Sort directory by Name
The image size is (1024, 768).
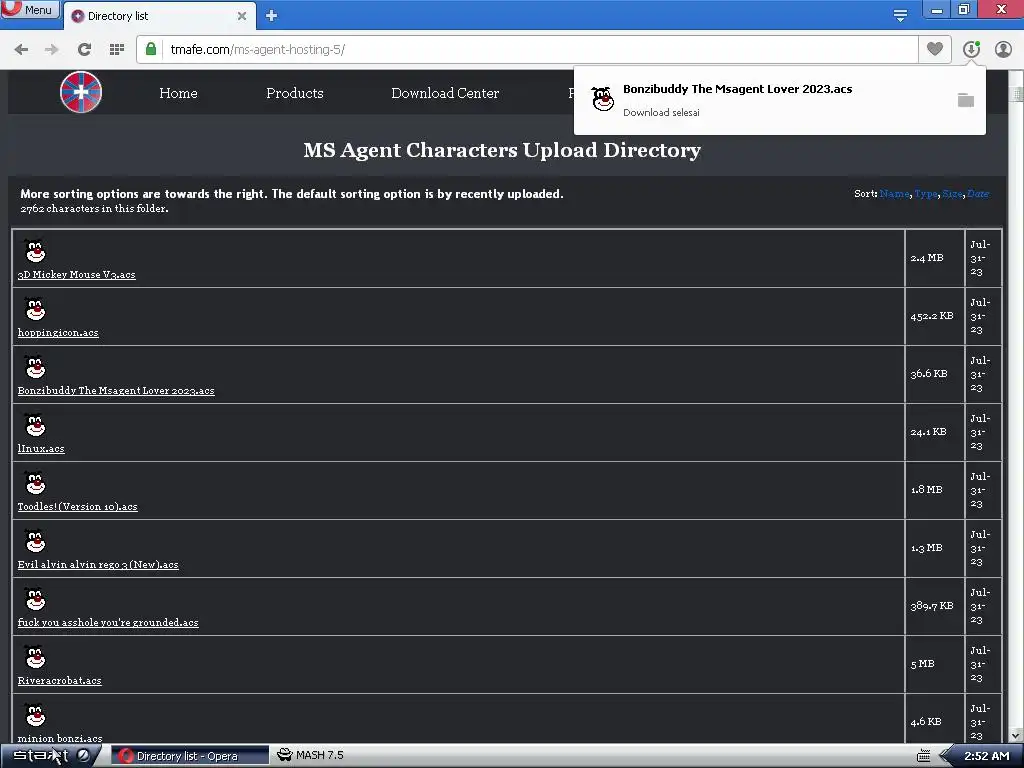click(894, 194)
